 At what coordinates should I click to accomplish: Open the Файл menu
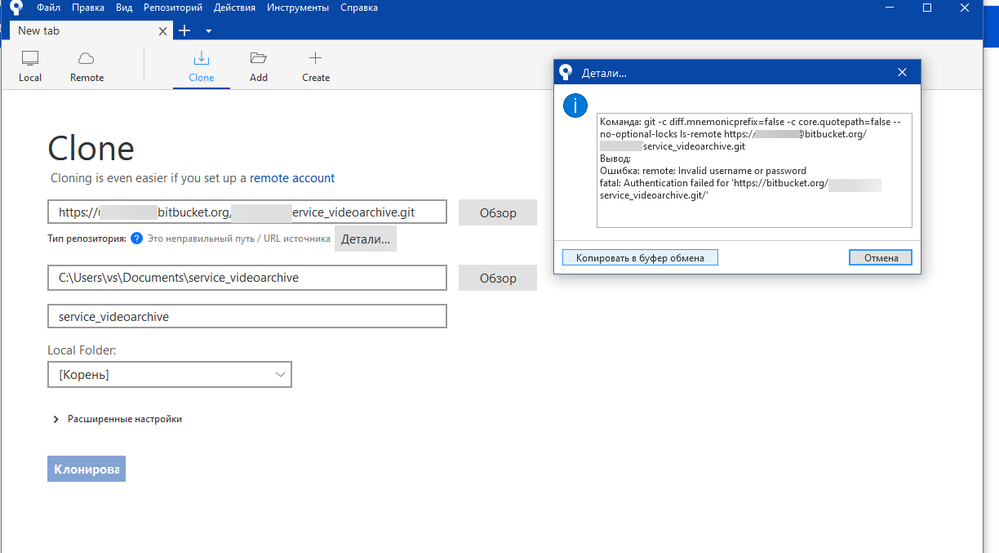coord(48,8)
